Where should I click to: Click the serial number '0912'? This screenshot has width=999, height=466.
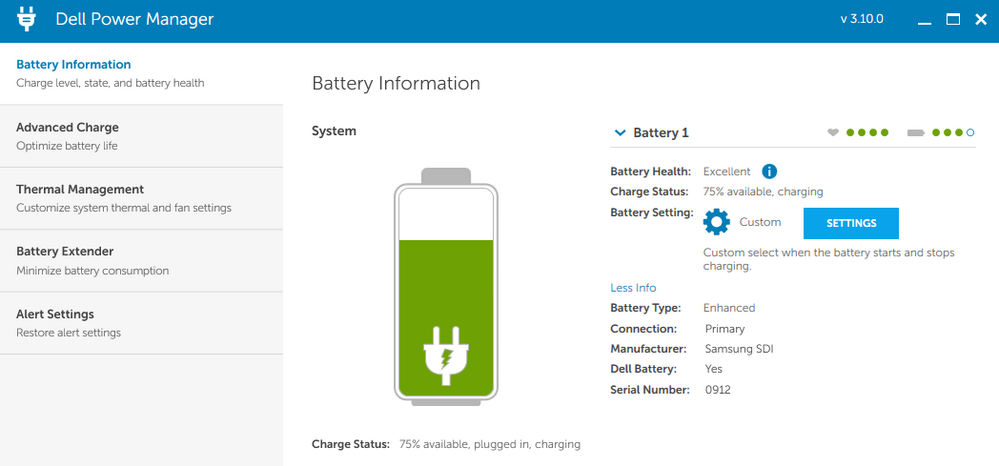[718, 390]
